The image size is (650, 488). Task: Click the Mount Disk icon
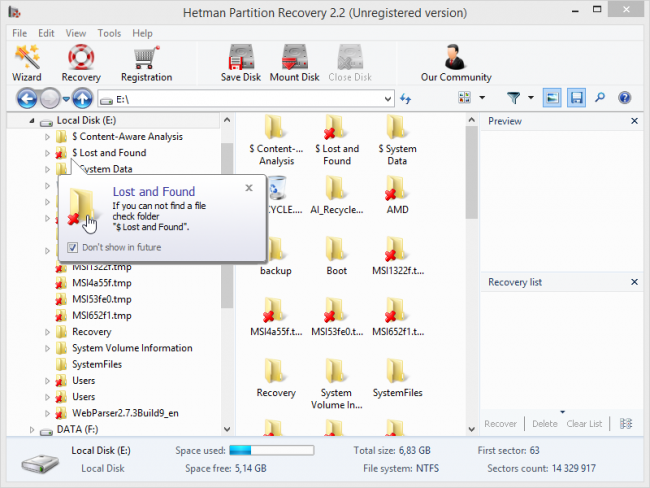[x=294, y=57]
